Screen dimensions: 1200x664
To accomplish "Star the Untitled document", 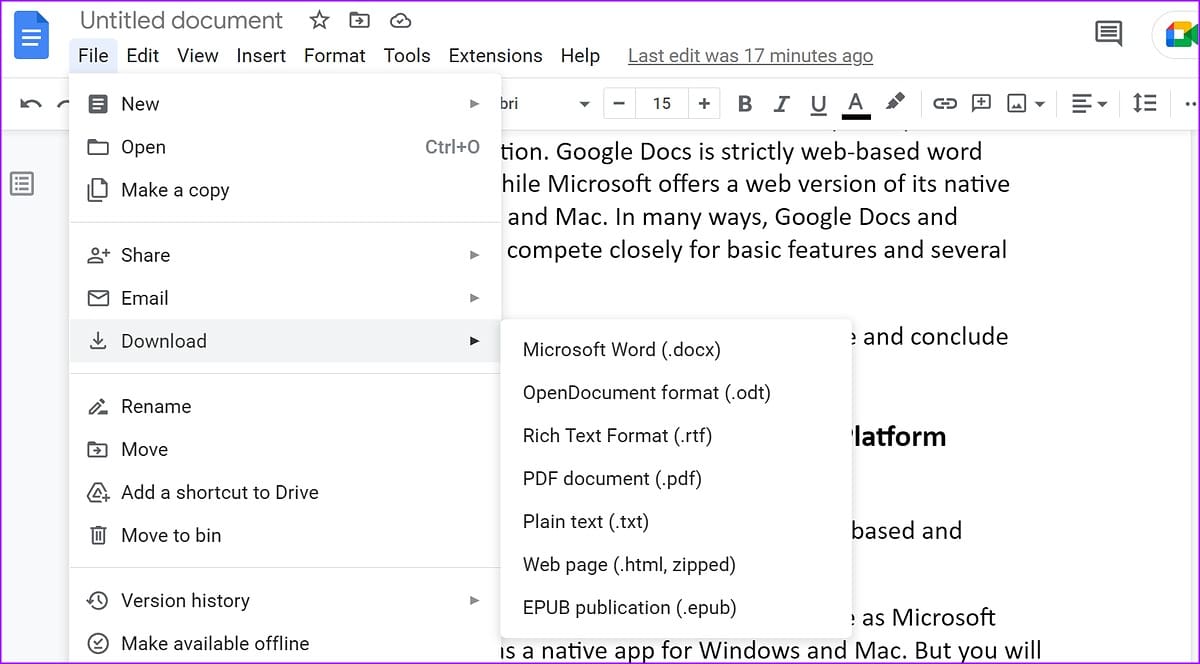I will 319,20.
